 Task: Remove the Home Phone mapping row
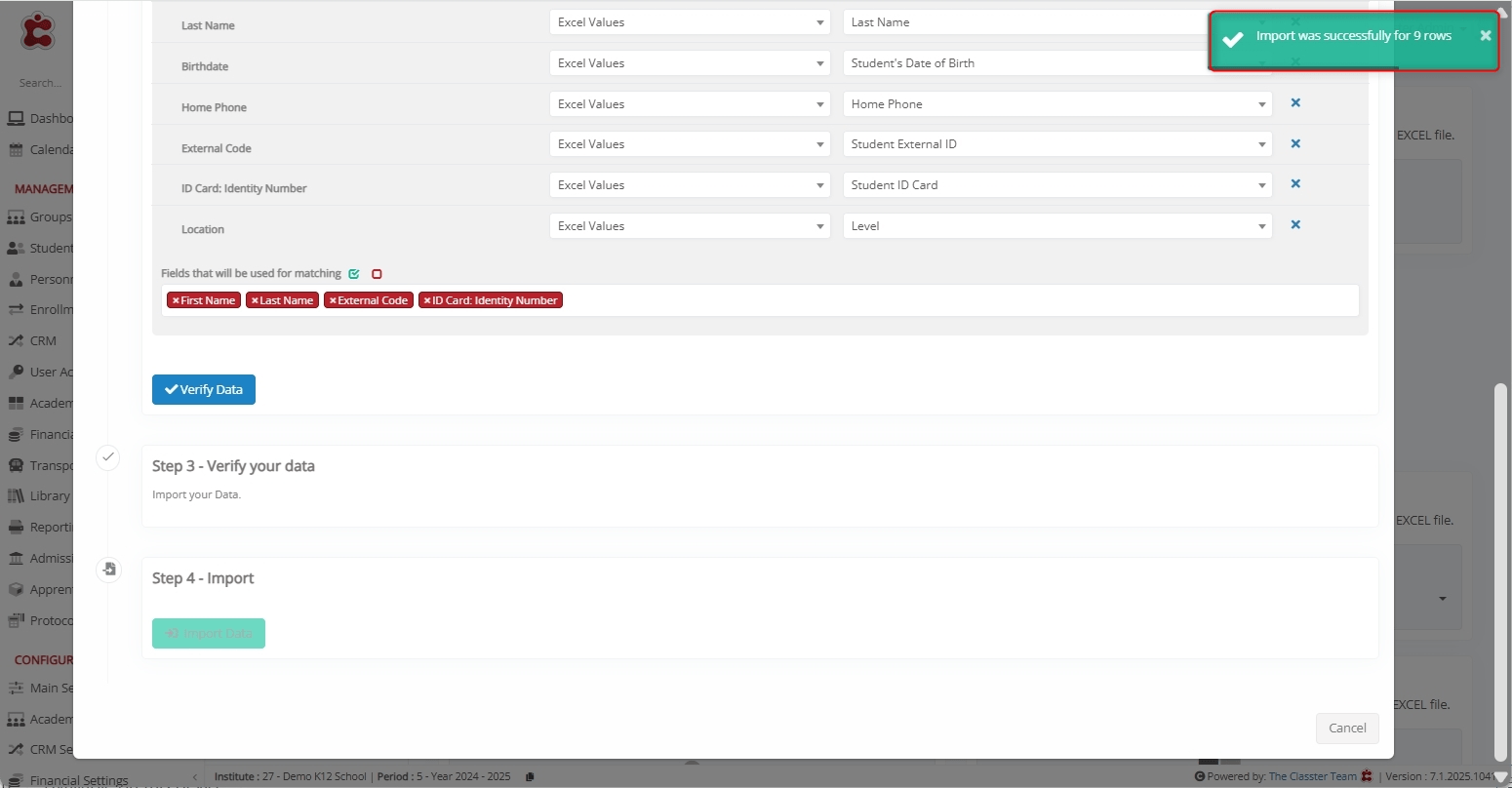point(1295,102)
